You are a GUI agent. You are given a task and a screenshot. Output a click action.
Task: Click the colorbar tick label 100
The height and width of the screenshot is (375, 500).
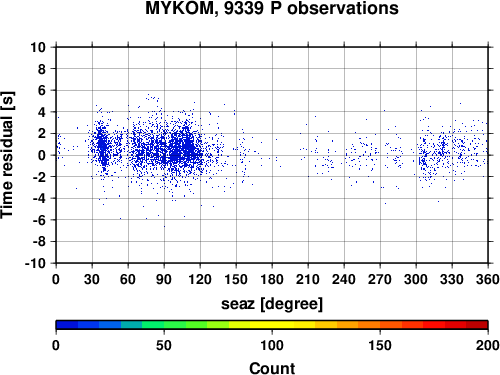point(272,345)
